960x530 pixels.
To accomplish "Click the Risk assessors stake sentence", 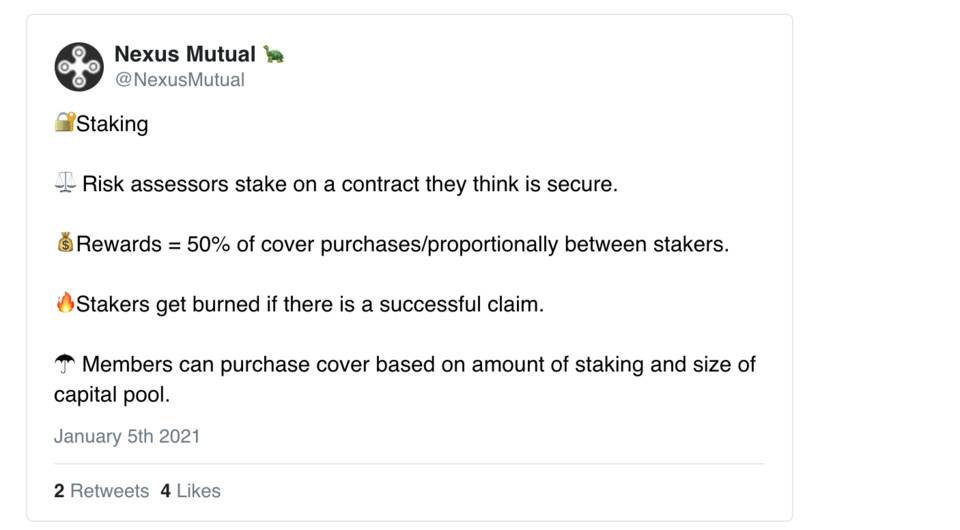I will click(350, 184).
